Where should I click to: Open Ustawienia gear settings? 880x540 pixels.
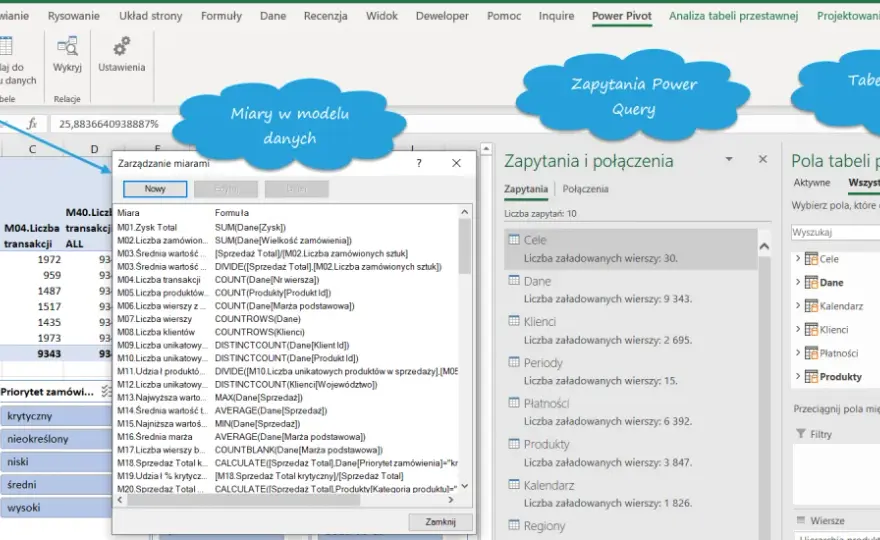tap(122, 47)
